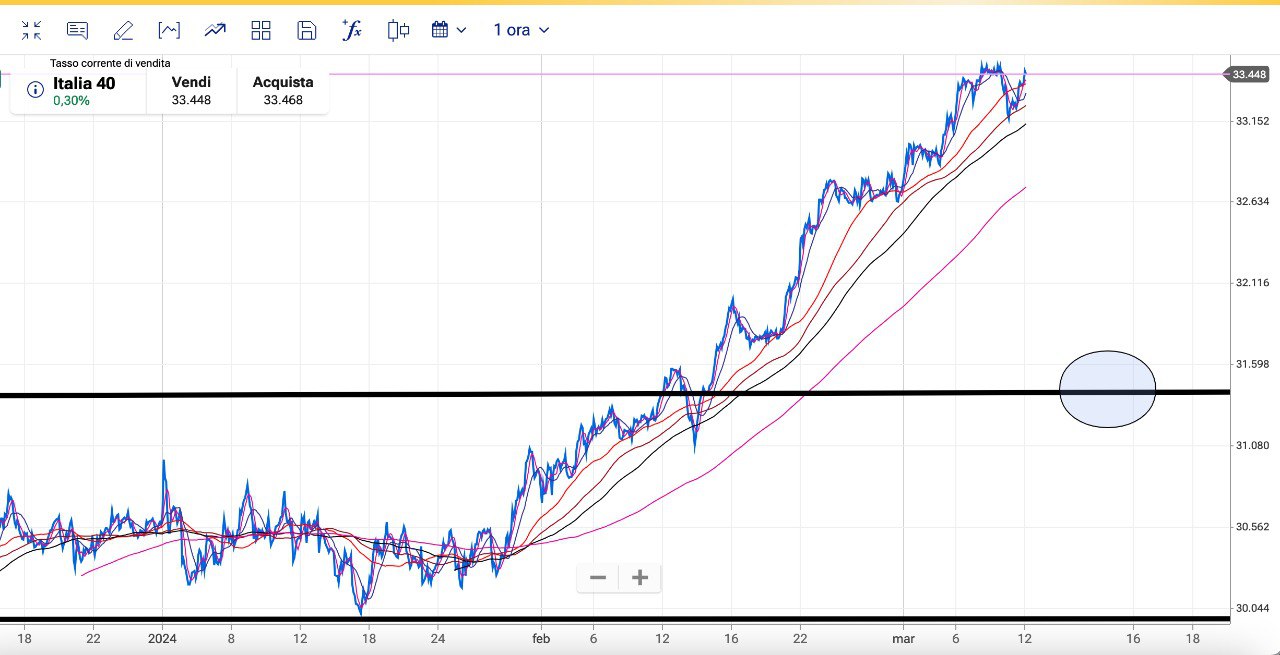Click the info icon next to Italia 40
The width and height of the screenshot is (1280, 655).
[35, 90]
